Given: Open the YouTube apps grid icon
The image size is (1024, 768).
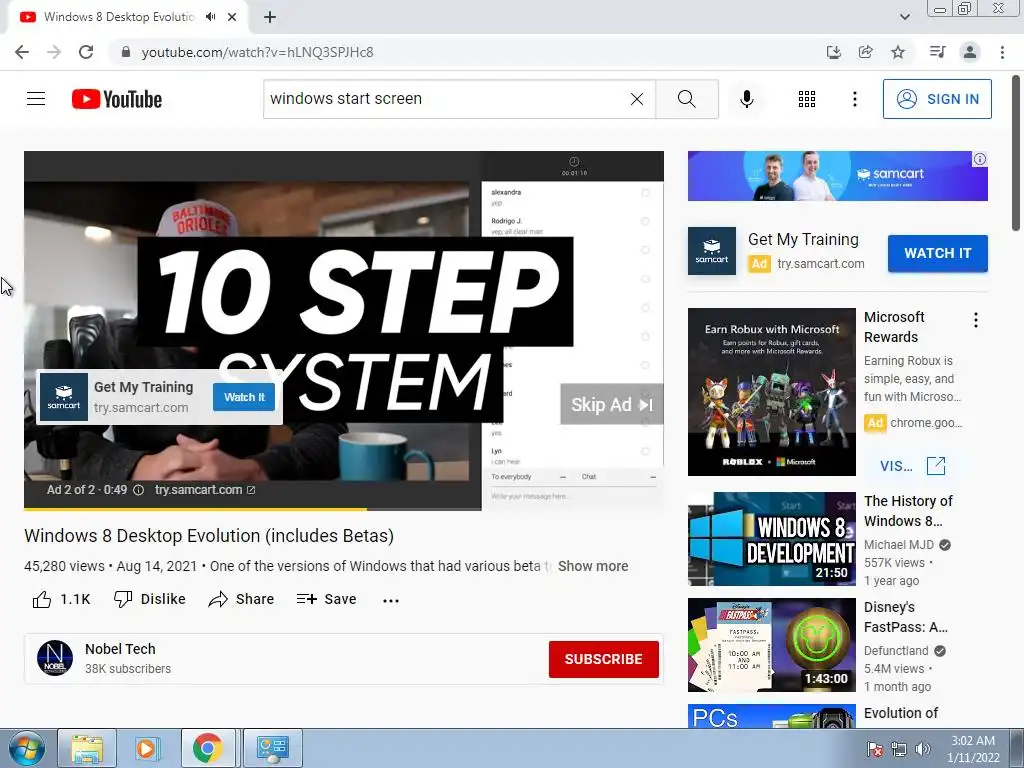Looking at the screenshot, I should point(807,99).
